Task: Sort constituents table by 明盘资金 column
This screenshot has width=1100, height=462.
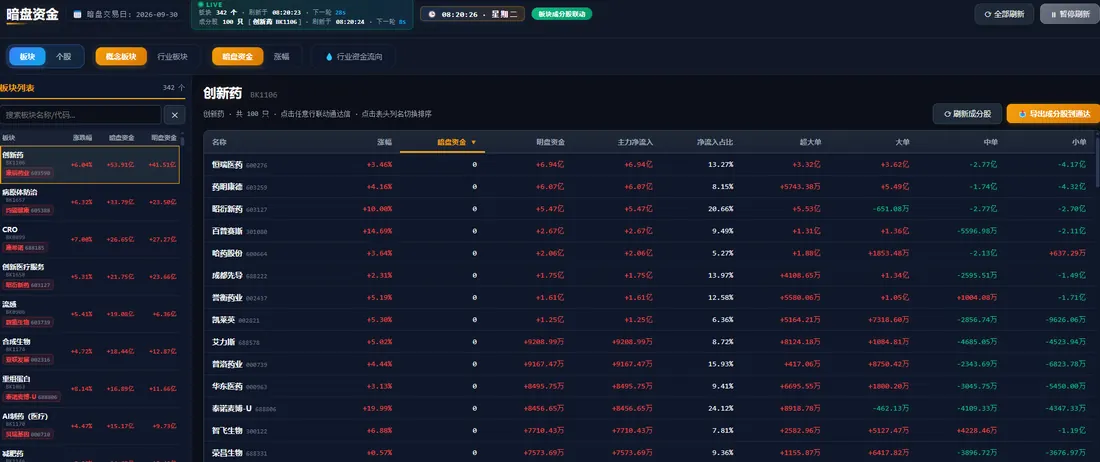Action: click(550, 142)
